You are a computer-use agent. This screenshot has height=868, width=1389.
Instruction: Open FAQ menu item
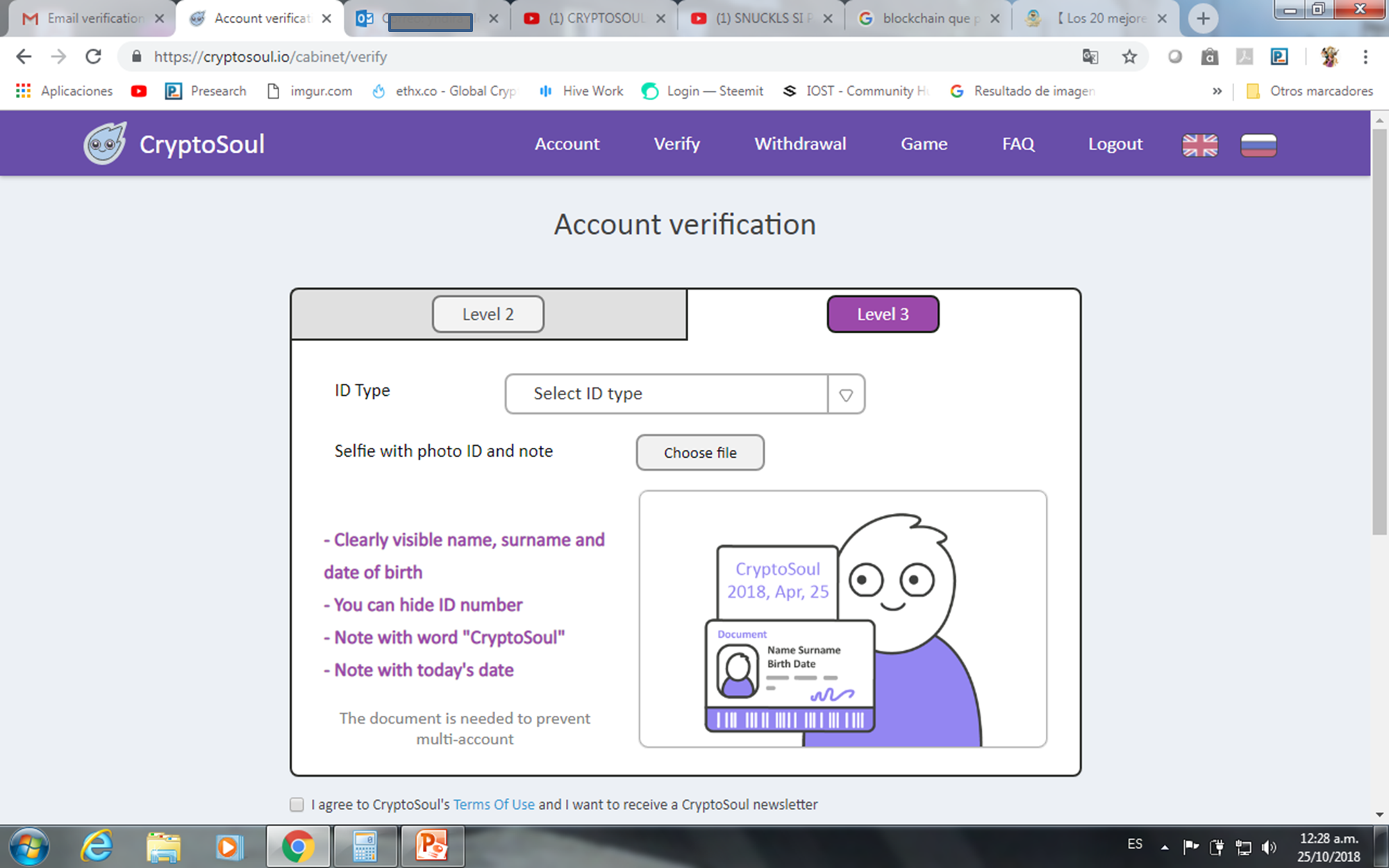click(1018, 144)
